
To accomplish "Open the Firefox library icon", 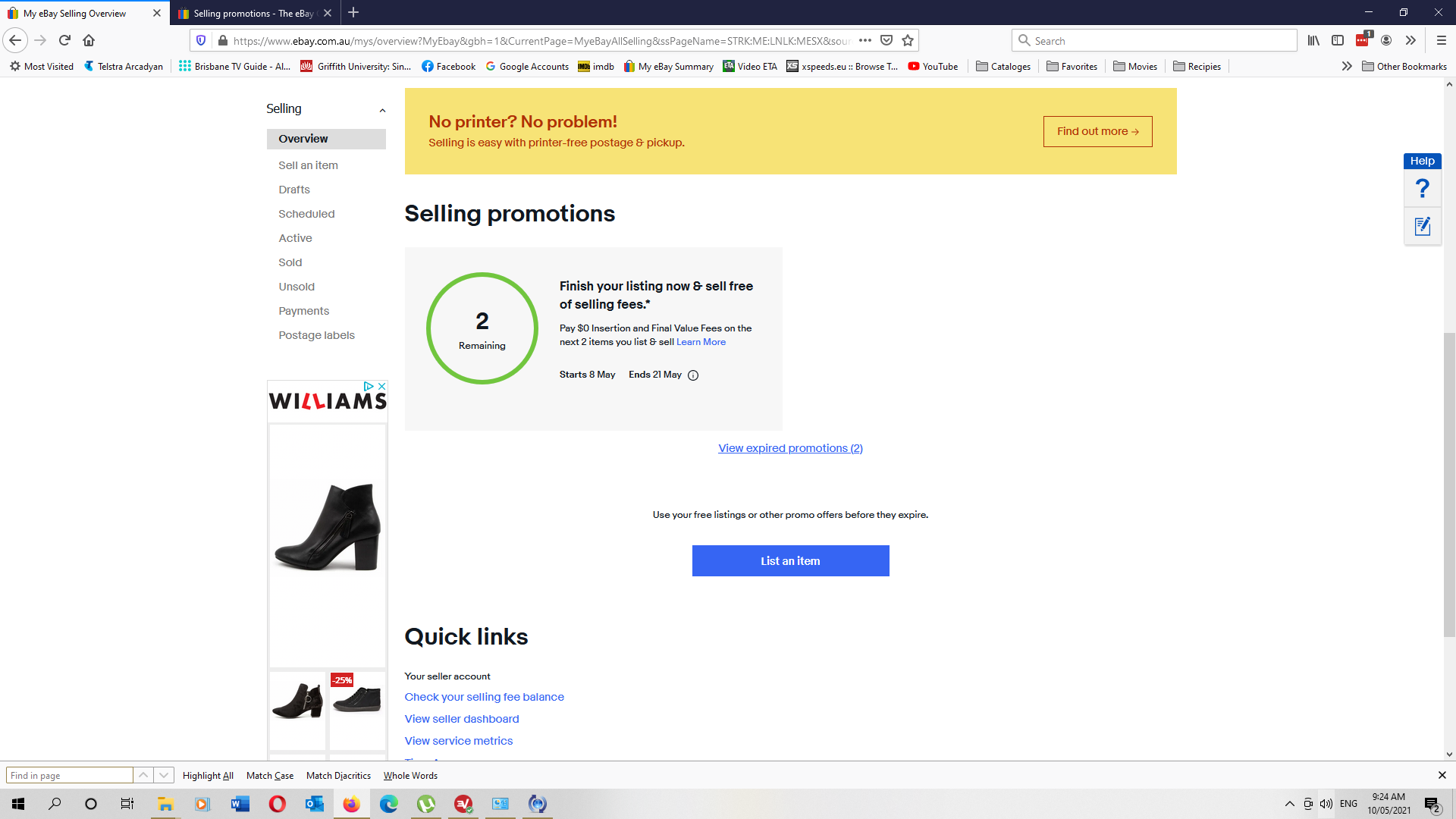I will click(1313, 40).
